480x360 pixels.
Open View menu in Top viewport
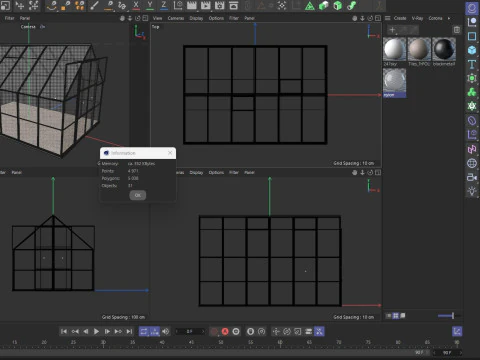pos(157,18)
